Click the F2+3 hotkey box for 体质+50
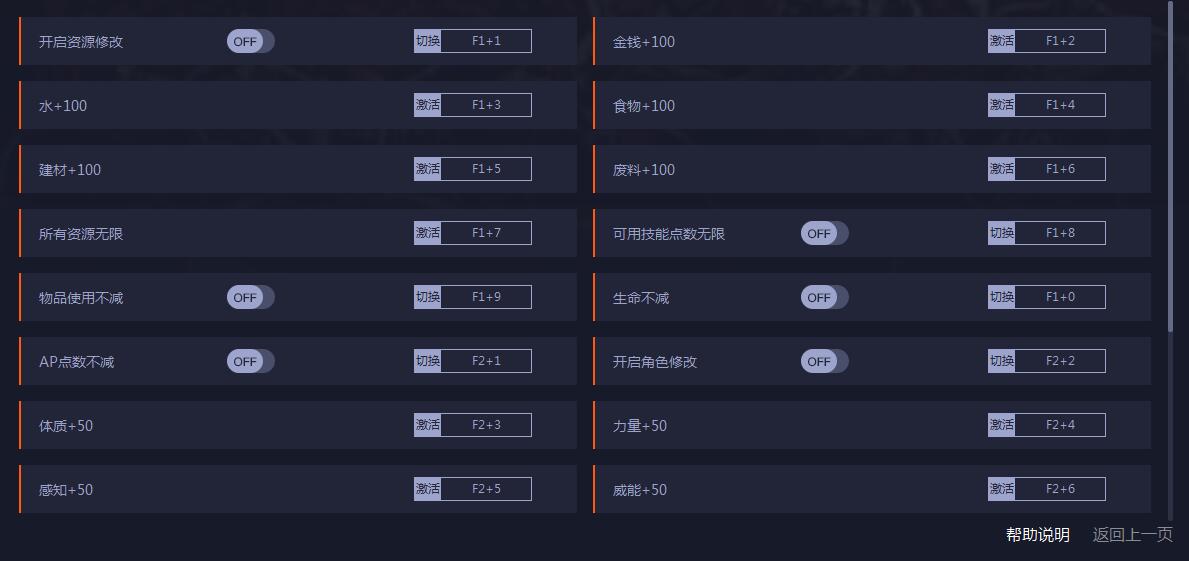 point(486,425)
